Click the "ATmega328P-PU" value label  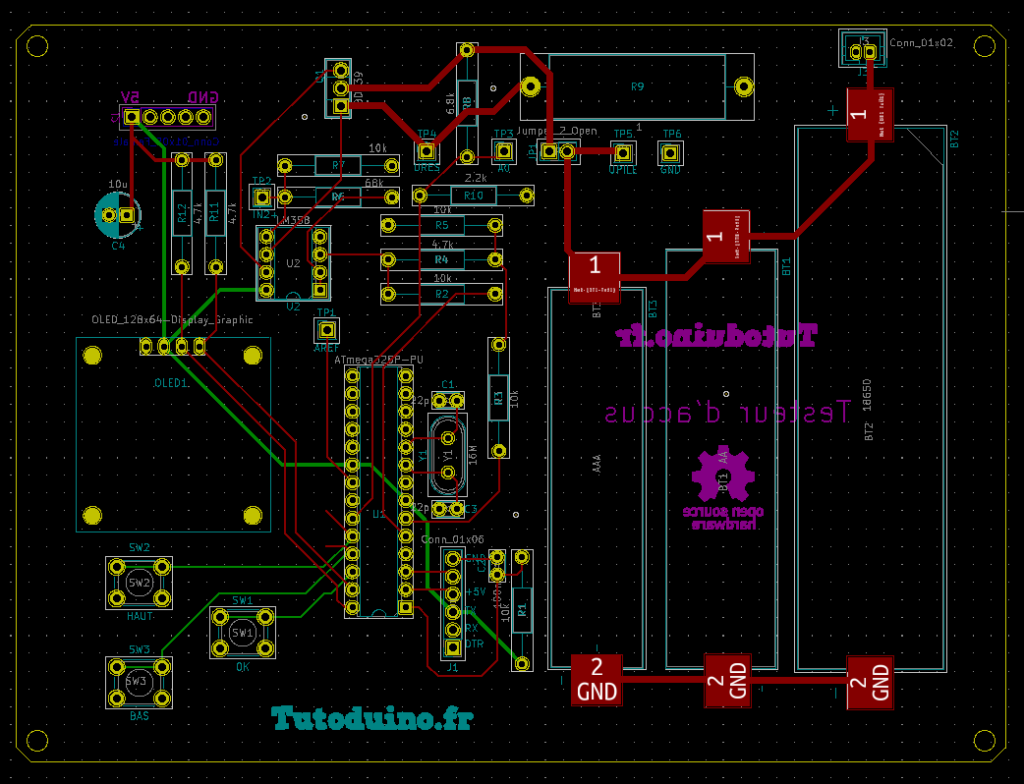379,360
